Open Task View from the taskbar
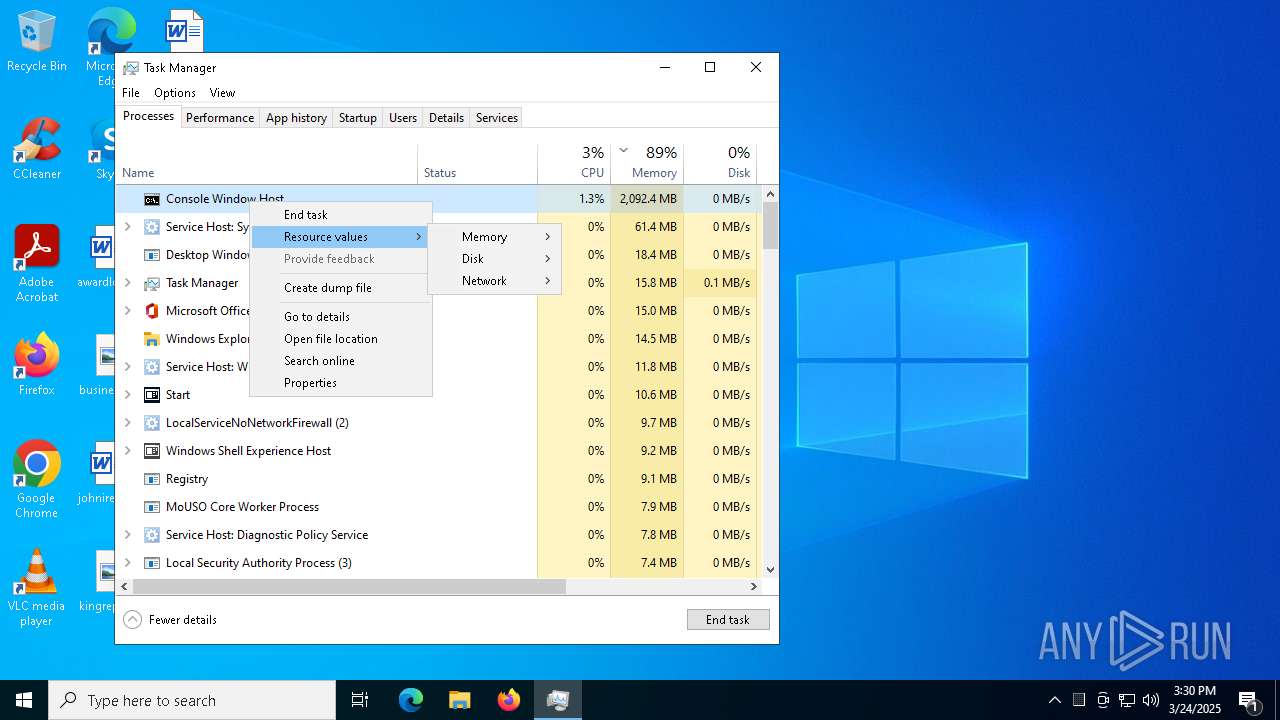Viewport: 1280px width, 720px height. (360, 700)
